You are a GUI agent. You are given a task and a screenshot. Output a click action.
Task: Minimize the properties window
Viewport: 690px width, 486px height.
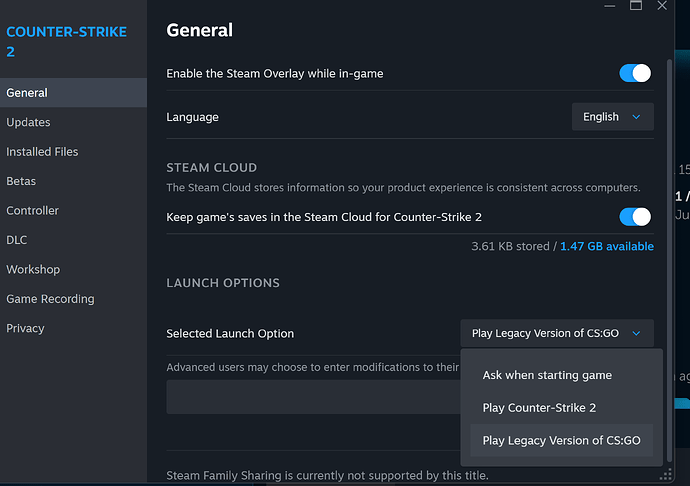[x=609, y=6]
